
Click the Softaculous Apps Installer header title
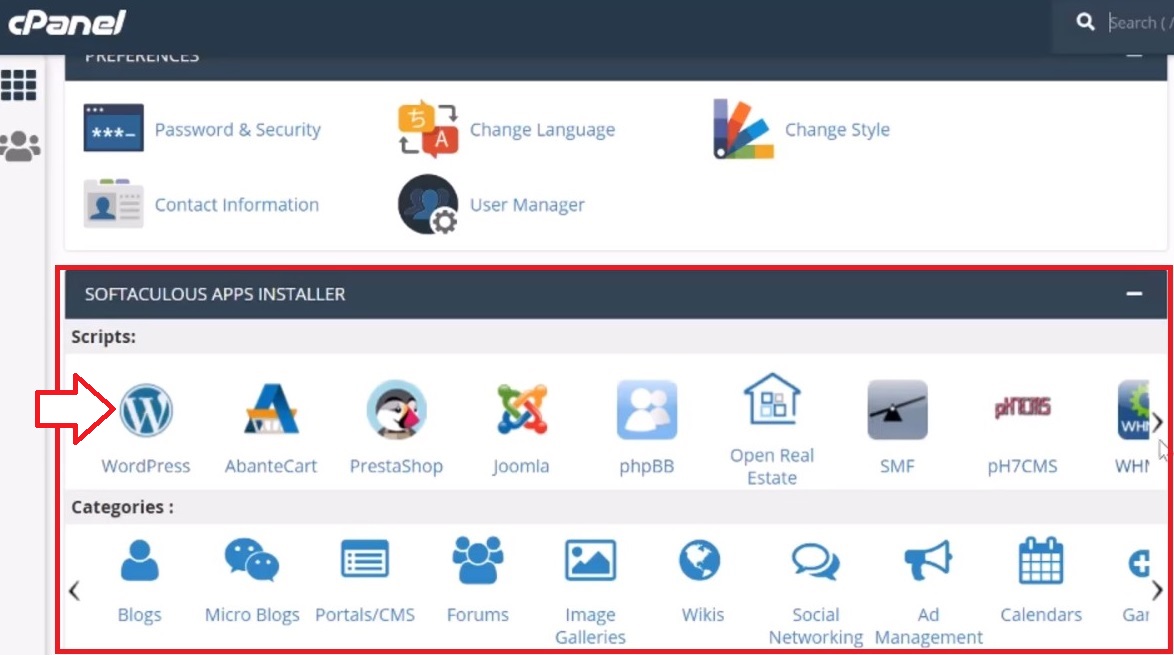click(x=215, y=294)
